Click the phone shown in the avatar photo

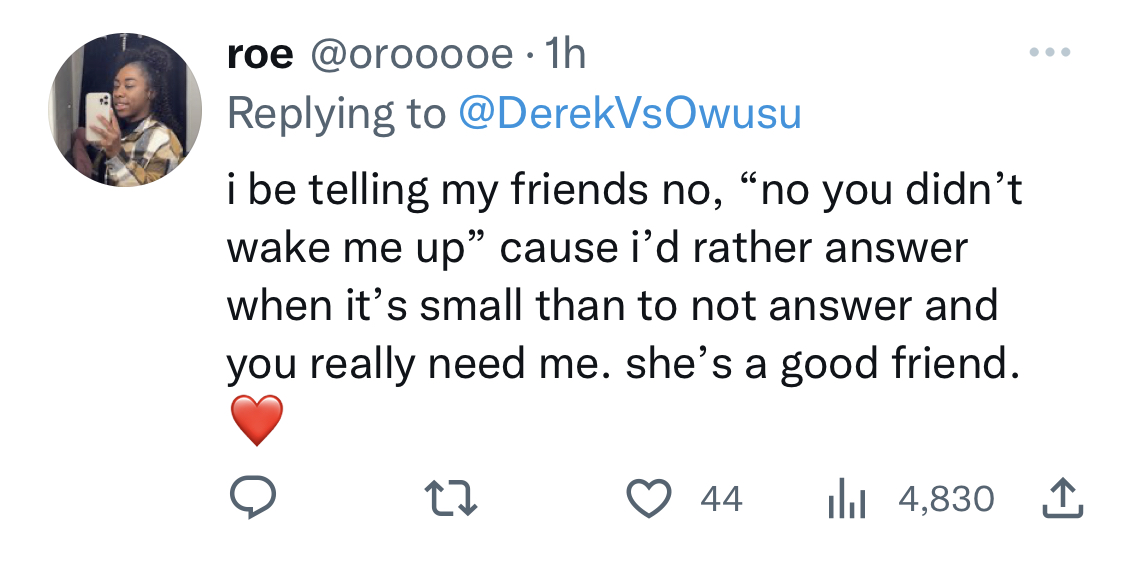pos(98,116)
